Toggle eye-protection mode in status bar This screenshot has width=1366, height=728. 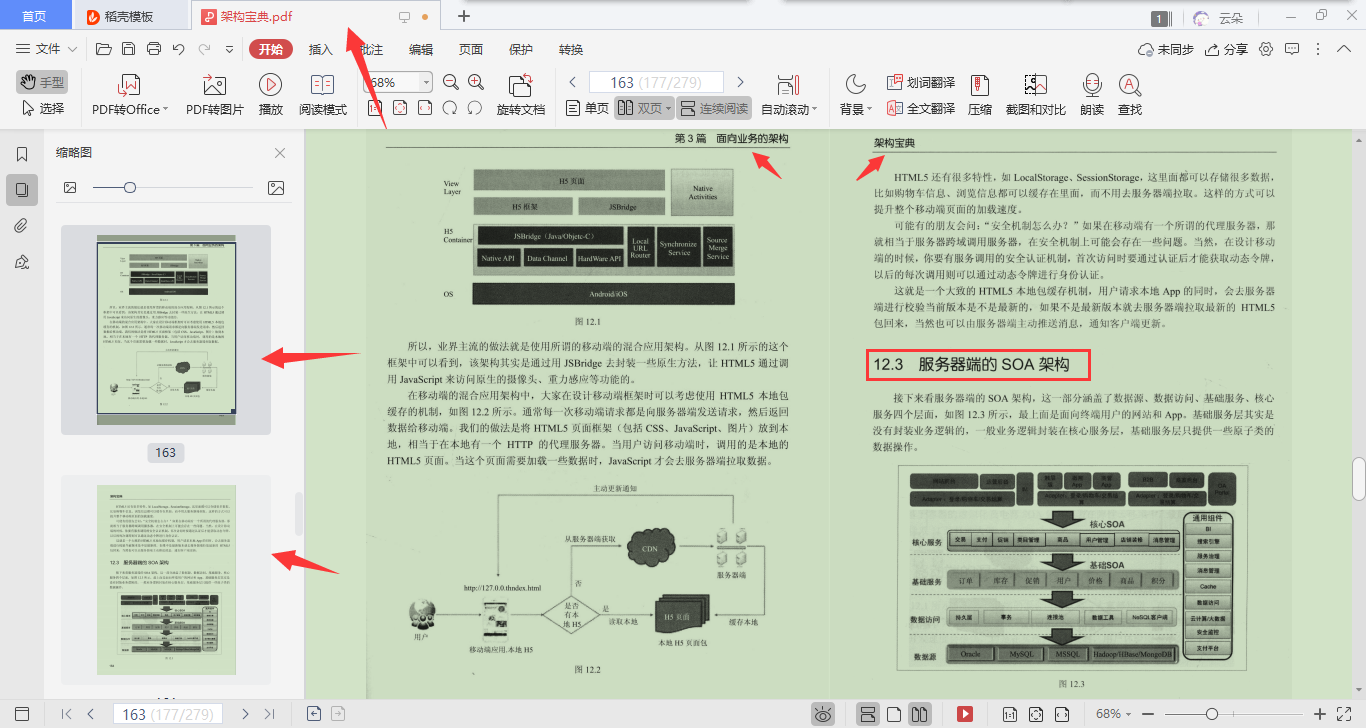click(x=822, y=714)
